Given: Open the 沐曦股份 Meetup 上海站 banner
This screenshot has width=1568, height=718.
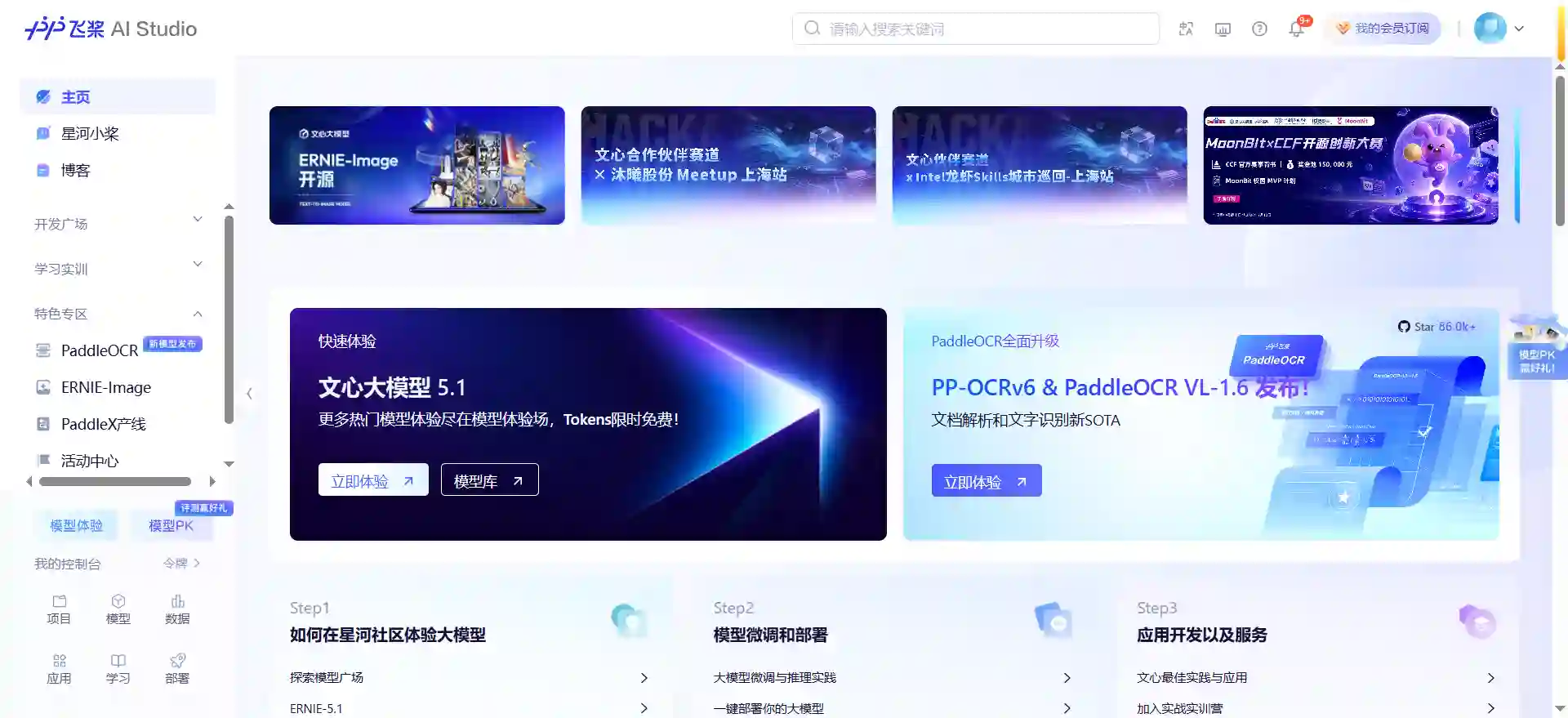Looking at the screenshot, I should coord(728,165).
